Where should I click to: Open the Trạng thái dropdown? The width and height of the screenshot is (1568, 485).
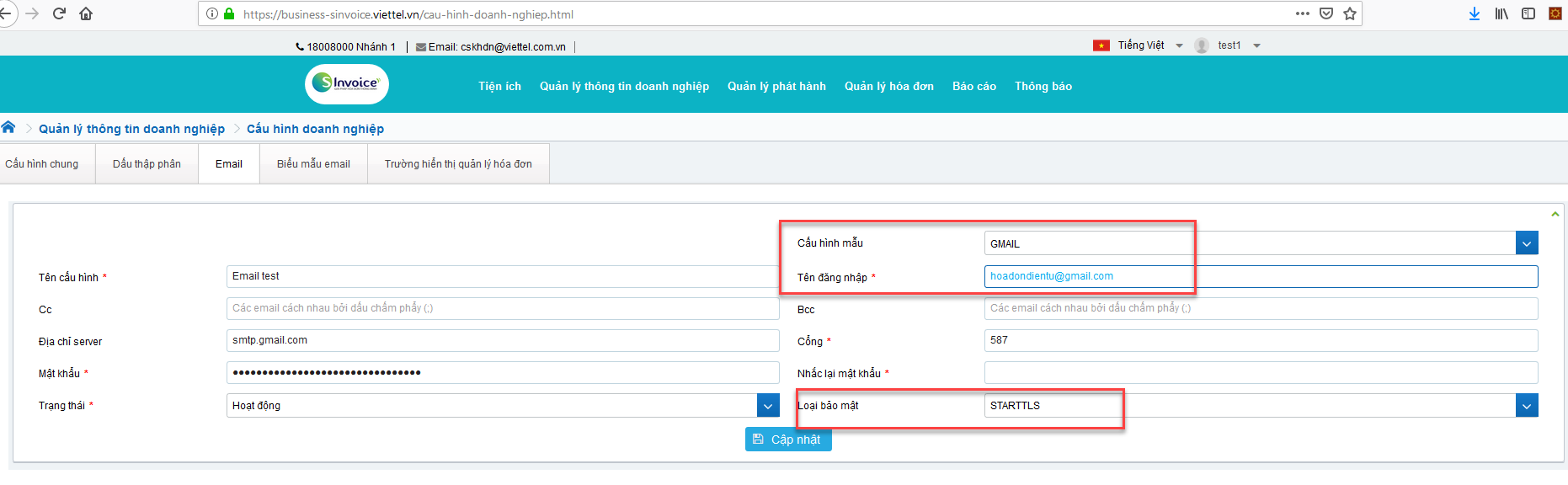pos(768,406)
